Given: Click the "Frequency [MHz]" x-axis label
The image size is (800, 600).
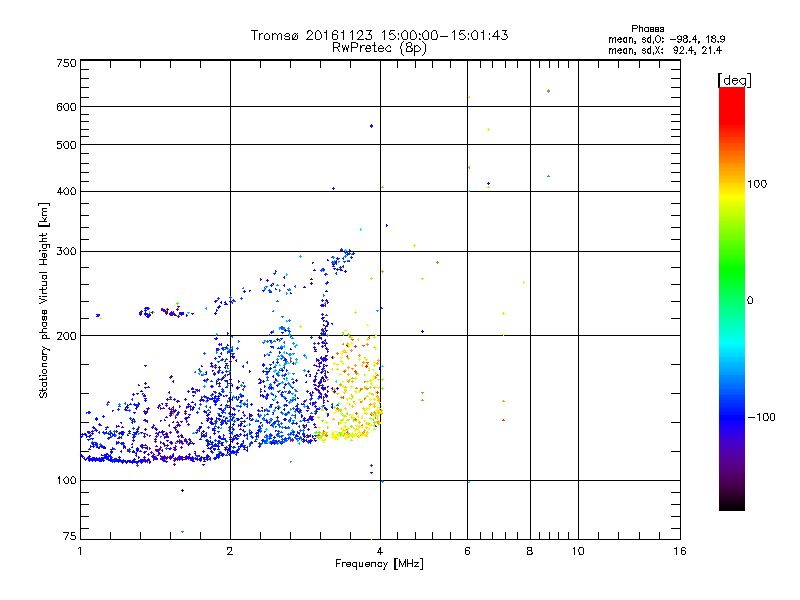Looking at the screenshot, I should point(379,564).
